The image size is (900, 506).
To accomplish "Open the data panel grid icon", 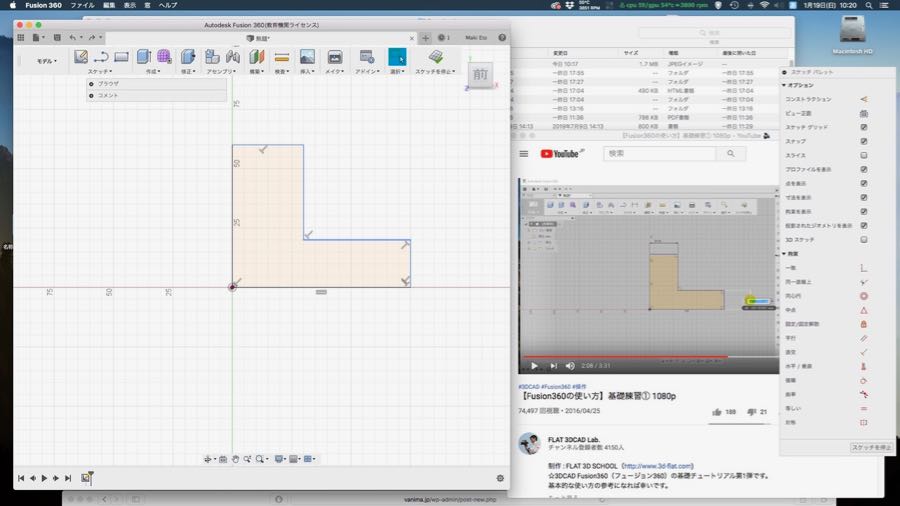I will pos(21,37).
